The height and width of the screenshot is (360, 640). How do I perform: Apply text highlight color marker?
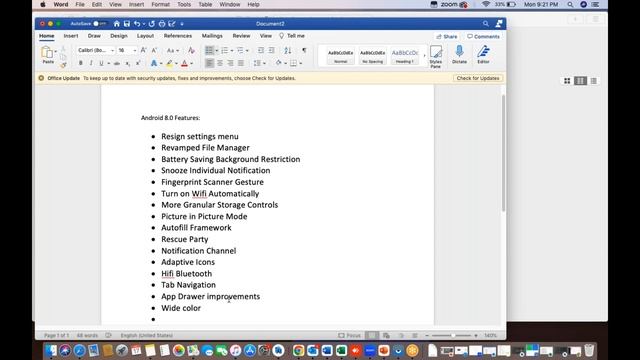pos(170,63)
